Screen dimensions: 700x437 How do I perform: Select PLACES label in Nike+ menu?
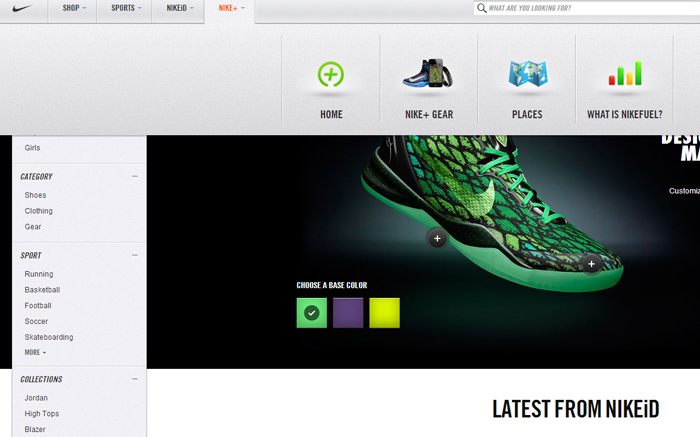527,114
